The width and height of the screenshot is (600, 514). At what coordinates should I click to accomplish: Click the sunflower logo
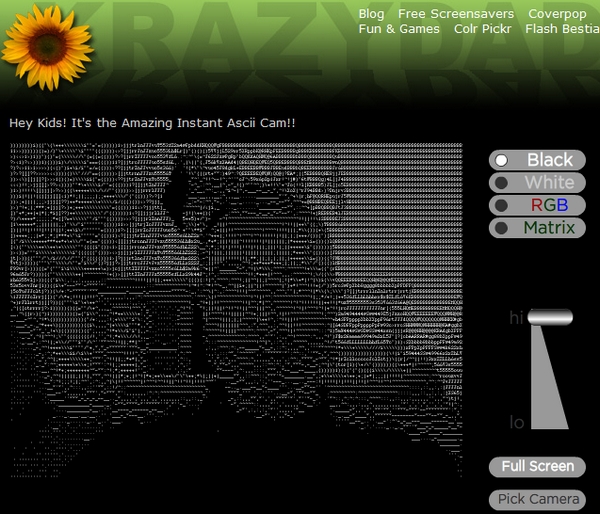pos(47,47)
